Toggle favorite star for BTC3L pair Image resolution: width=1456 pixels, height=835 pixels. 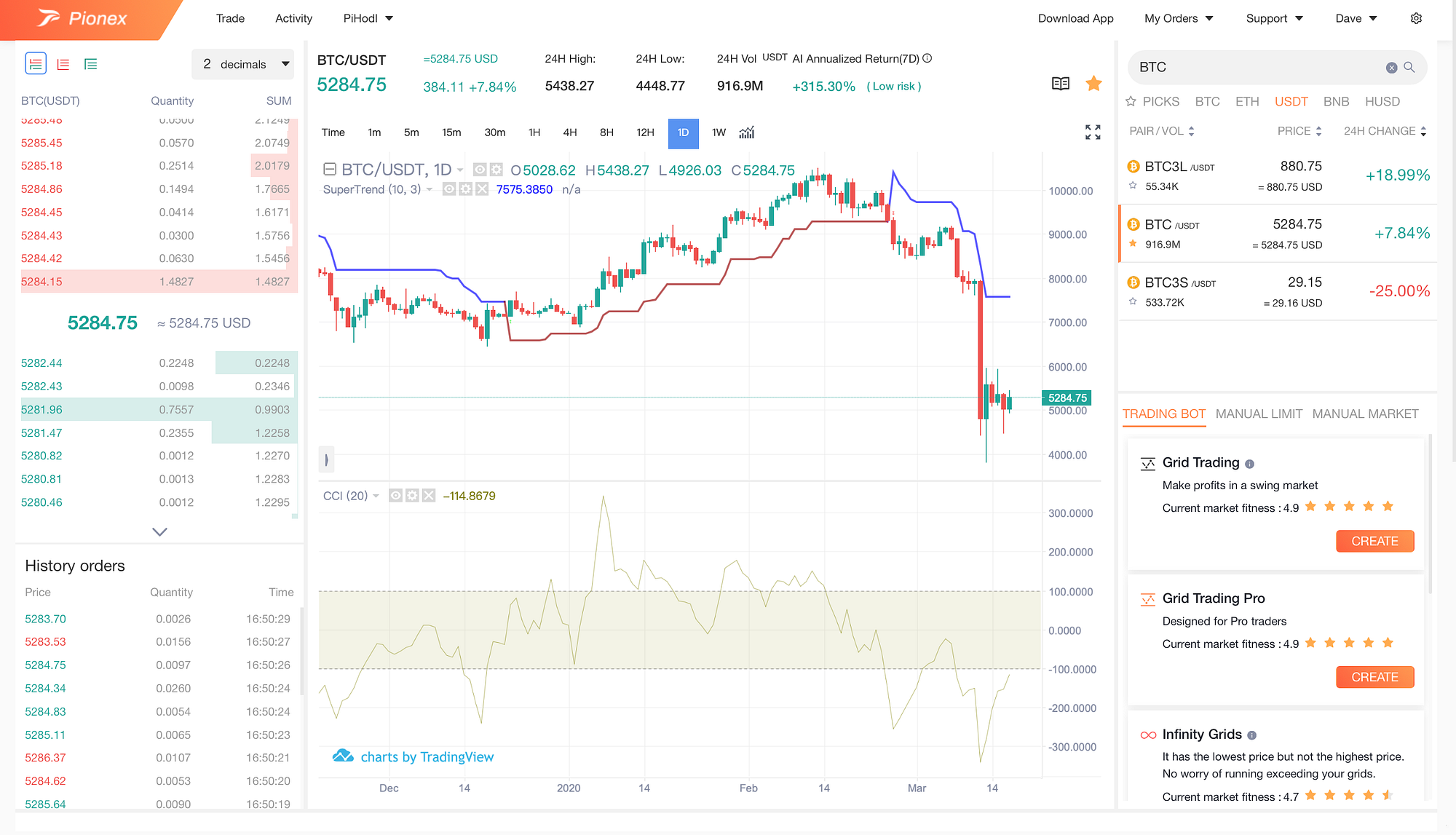pyautogui.click(x=1133, y=186)
